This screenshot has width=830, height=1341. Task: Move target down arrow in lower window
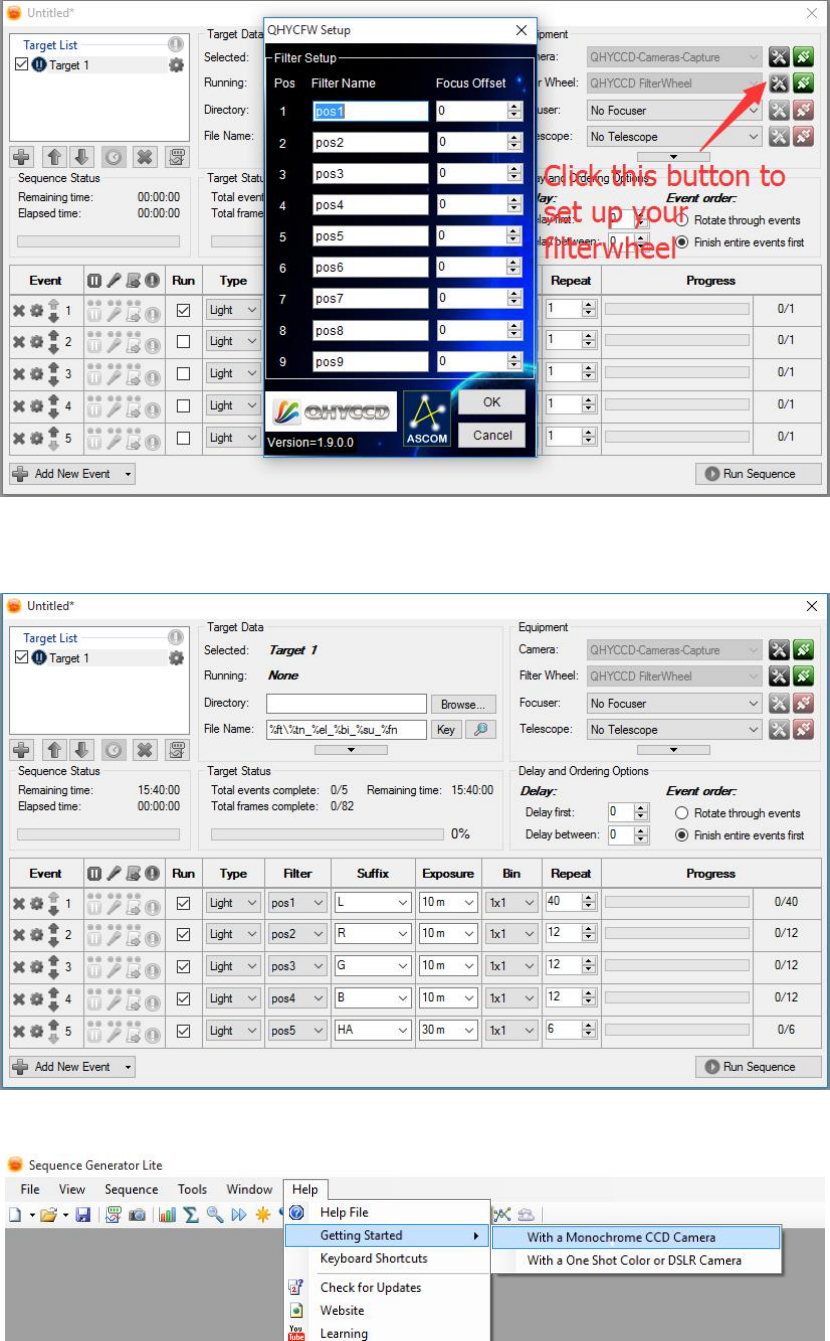click(x=83, y=750)
